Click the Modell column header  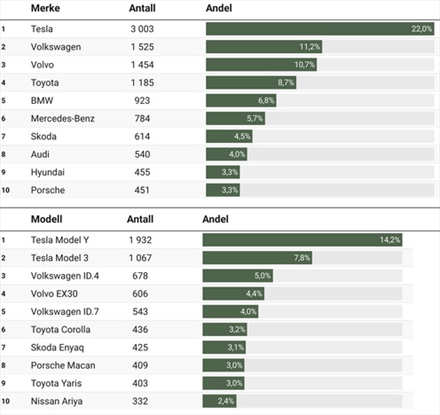[x=46, y=219]
